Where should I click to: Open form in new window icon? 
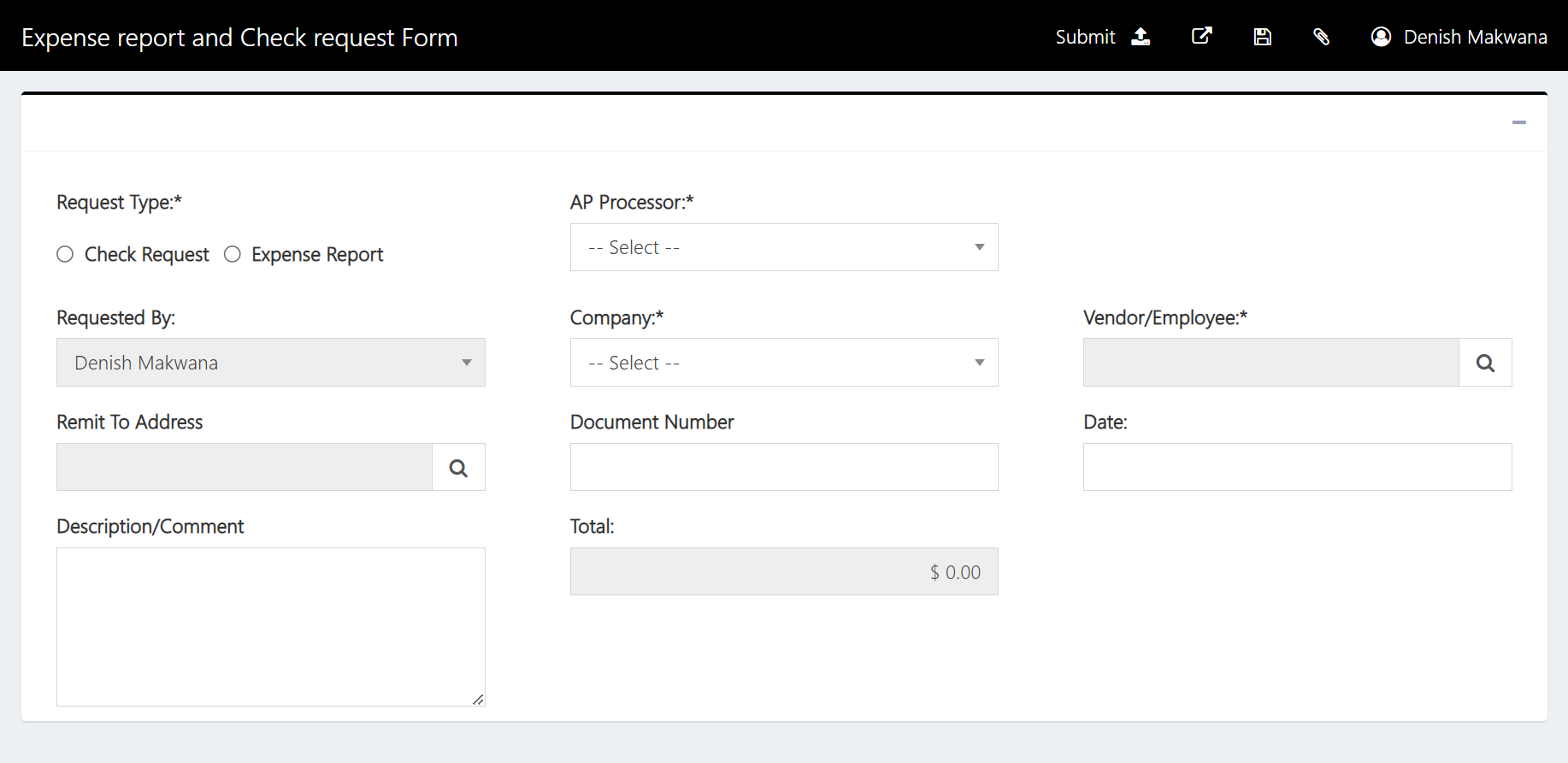point(1201,36)
